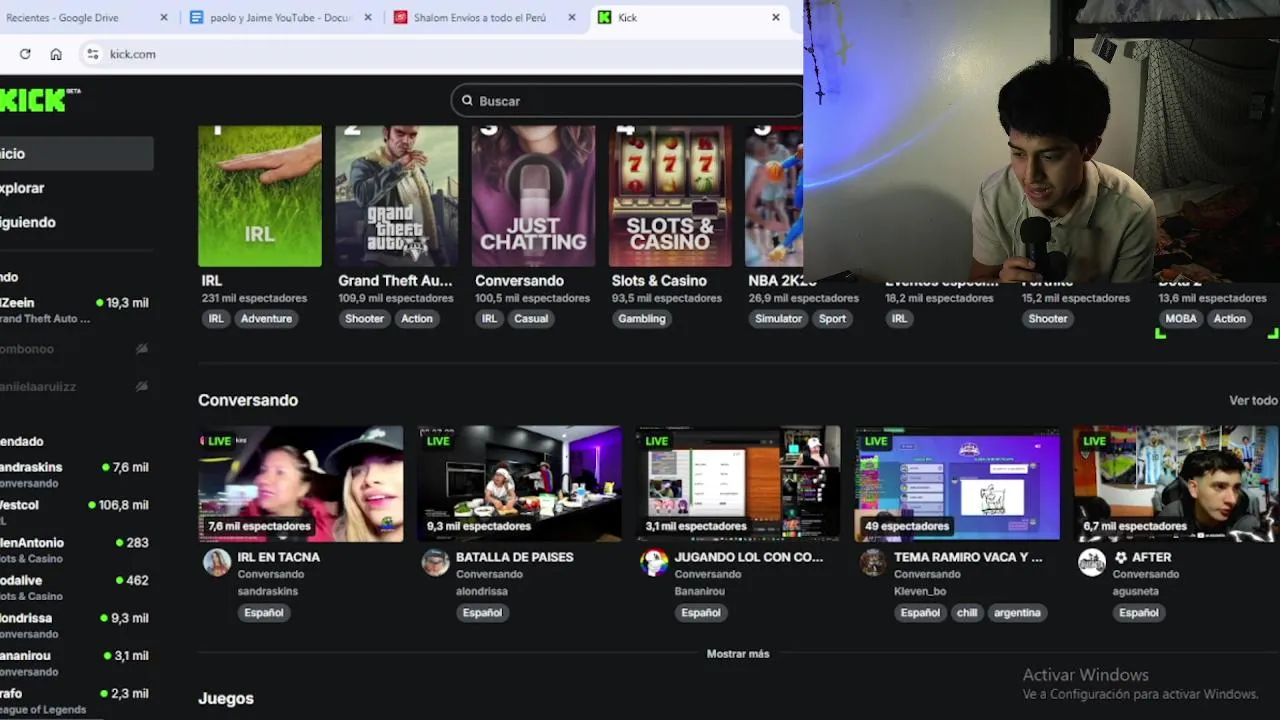The image size is (1280, 720).
Task: Click the Gambling tag
Action: (x=642, y=319)
